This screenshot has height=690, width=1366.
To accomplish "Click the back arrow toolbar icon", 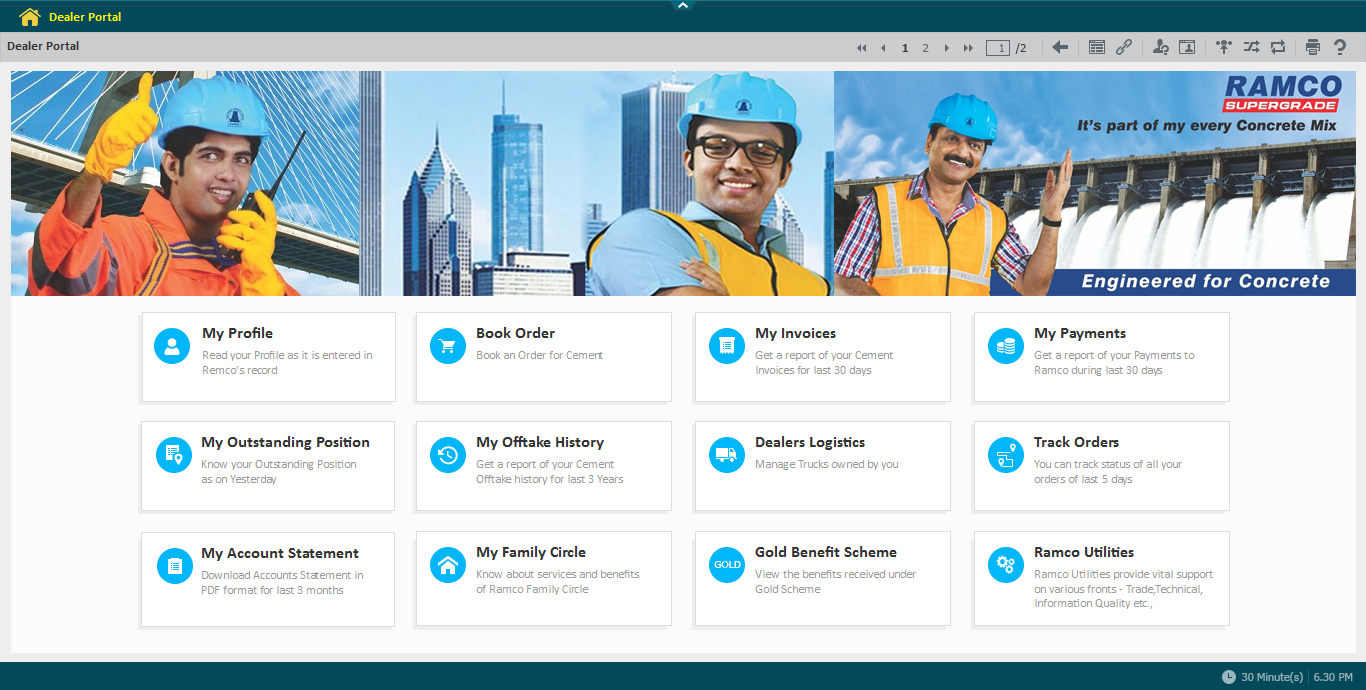I will point(1060,47).
